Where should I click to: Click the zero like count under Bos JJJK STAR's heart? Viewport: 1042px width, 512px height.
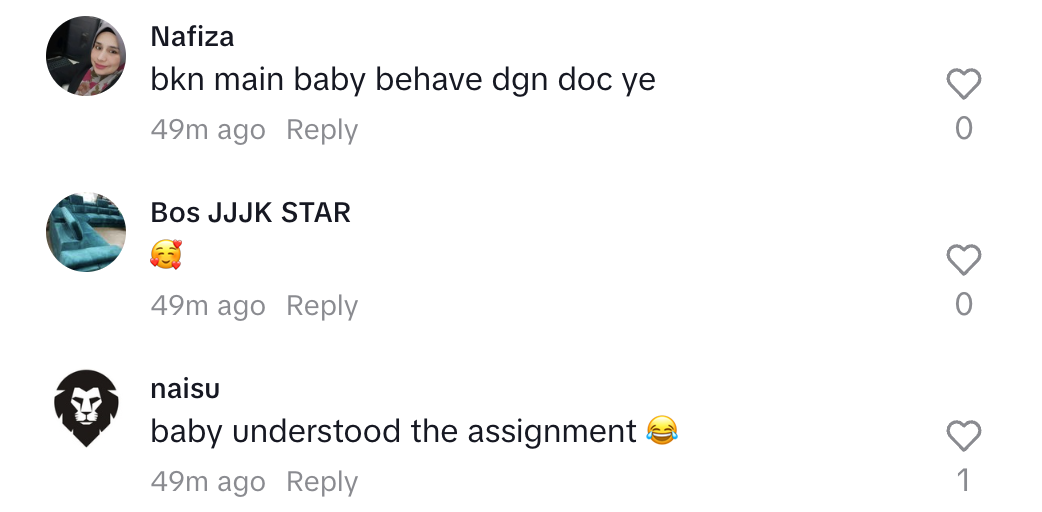click(964, 304)
